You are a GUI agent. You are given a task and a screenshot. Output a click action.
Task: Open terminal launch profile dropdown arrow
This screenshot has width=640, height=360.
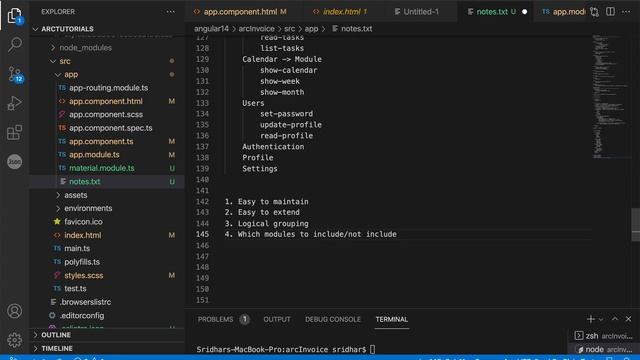tap(601, 320)
